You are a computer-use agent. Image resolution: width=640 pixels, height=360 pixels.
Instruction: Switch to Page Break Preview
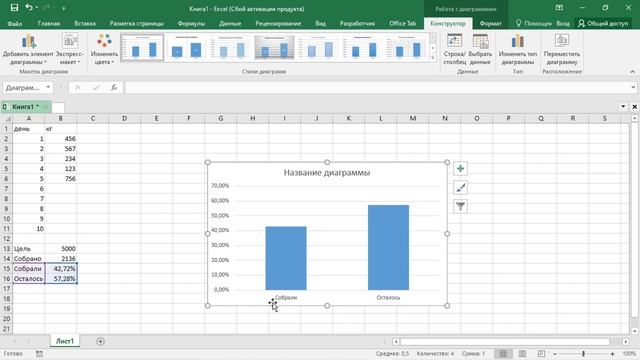[541, 353]
